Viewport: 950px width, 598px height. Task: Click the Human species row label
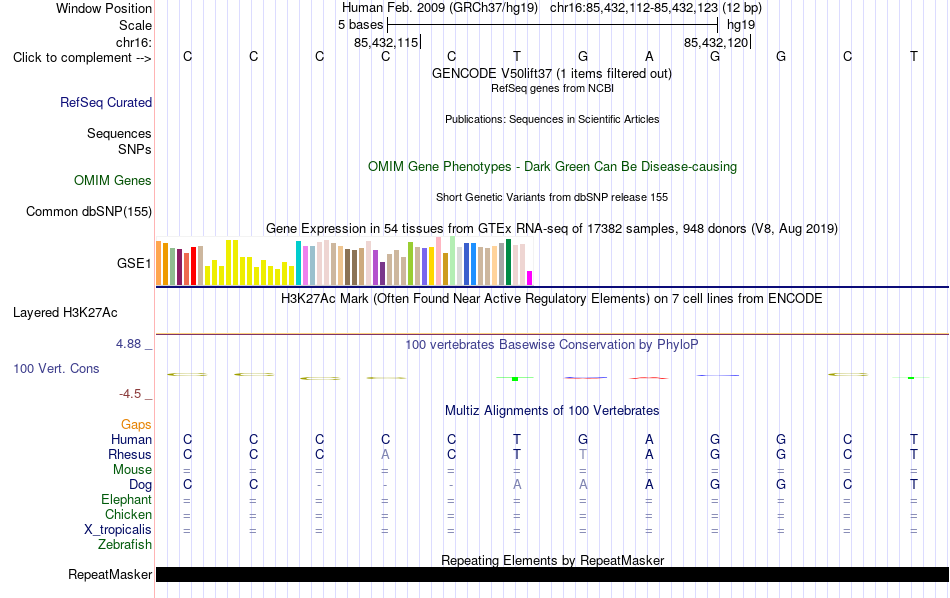click(131, 439)
